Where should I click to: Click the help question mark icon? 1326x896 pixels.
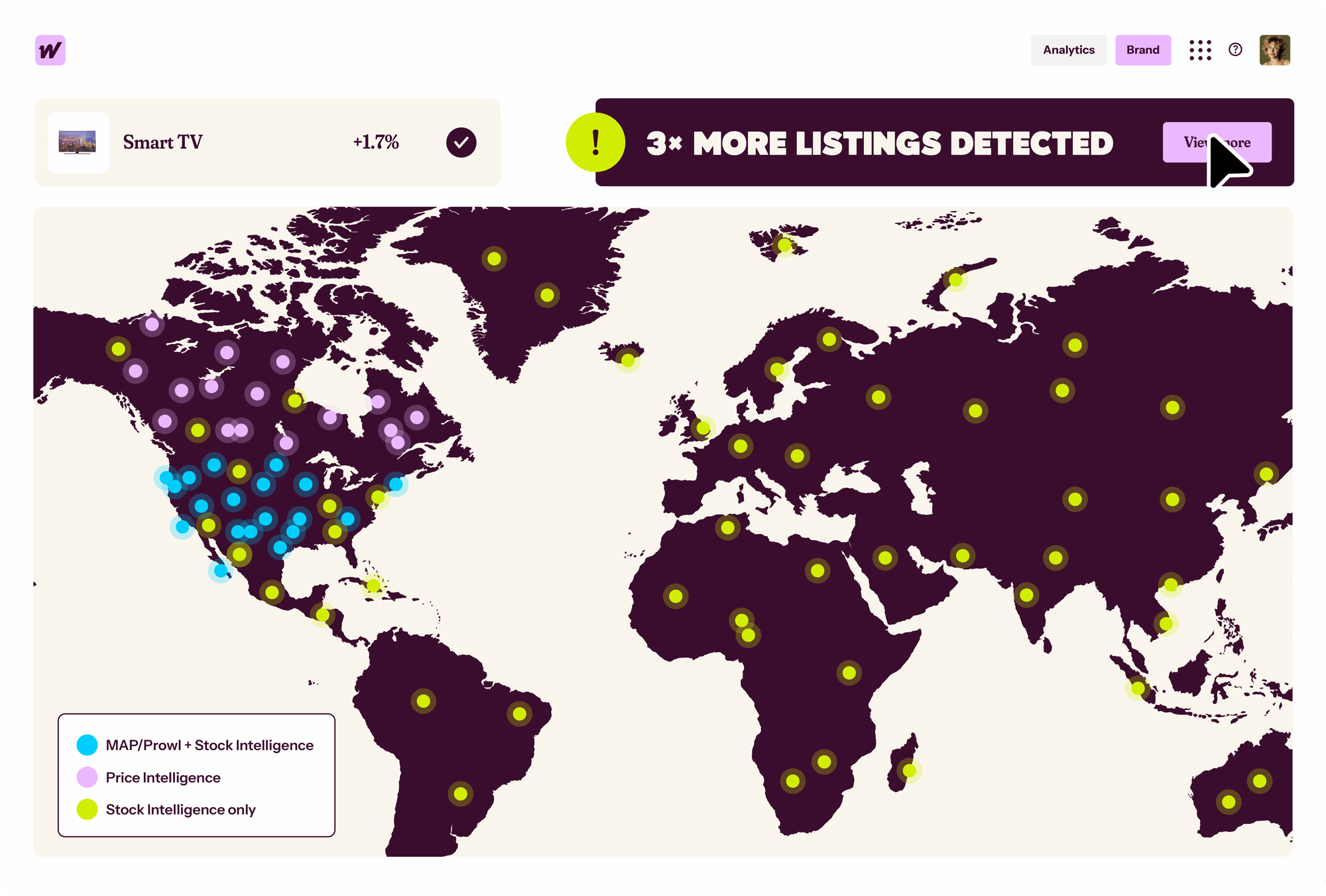pyautogui.click(x=1235, y=50)
